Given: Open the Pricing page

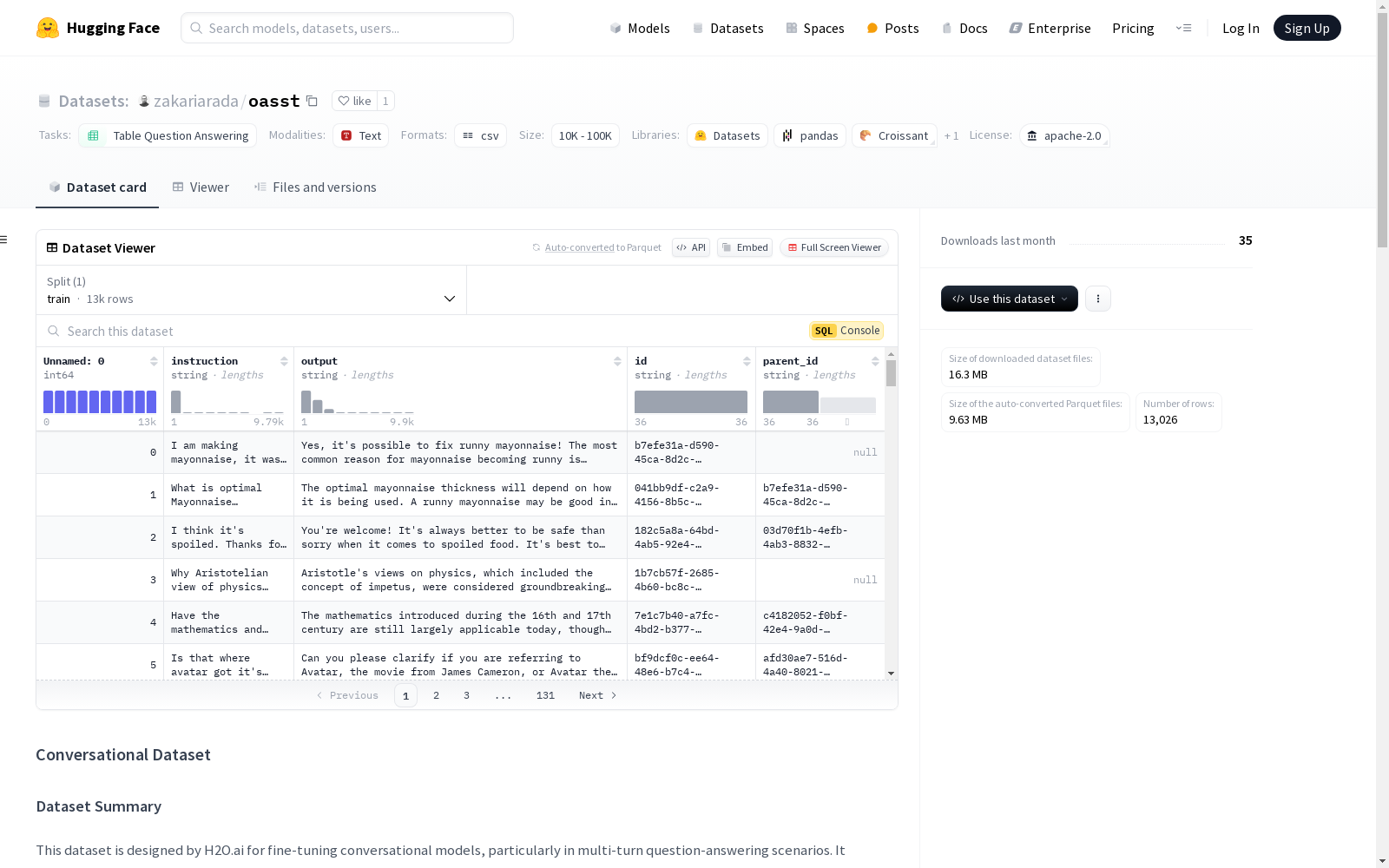Looking at the screenshot, I should [1133, 28].
